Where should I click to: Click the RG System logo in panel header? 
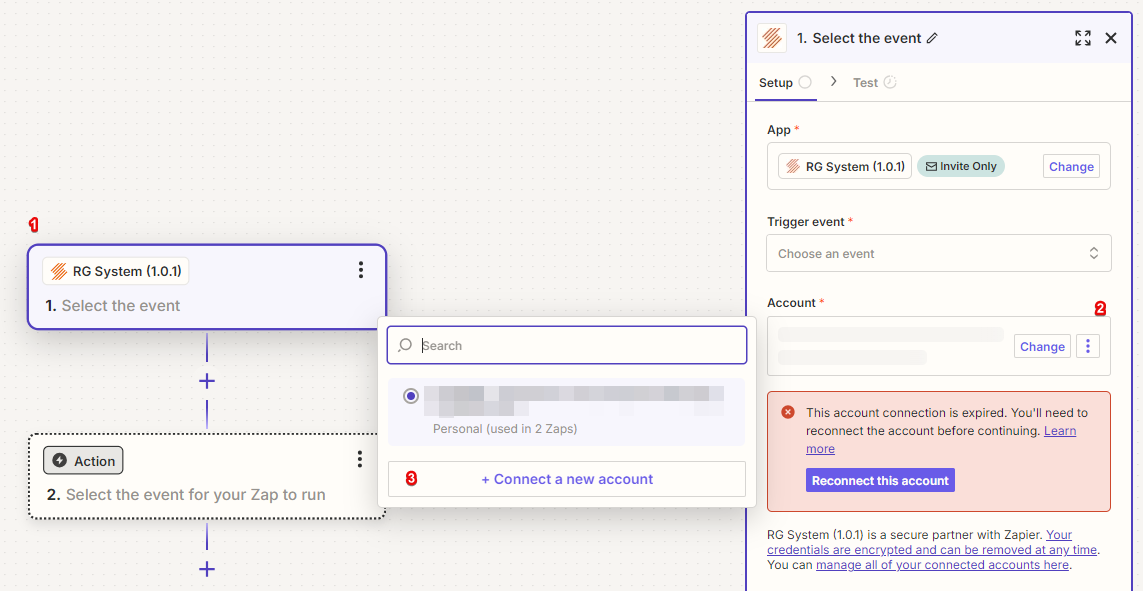[772, 38]
